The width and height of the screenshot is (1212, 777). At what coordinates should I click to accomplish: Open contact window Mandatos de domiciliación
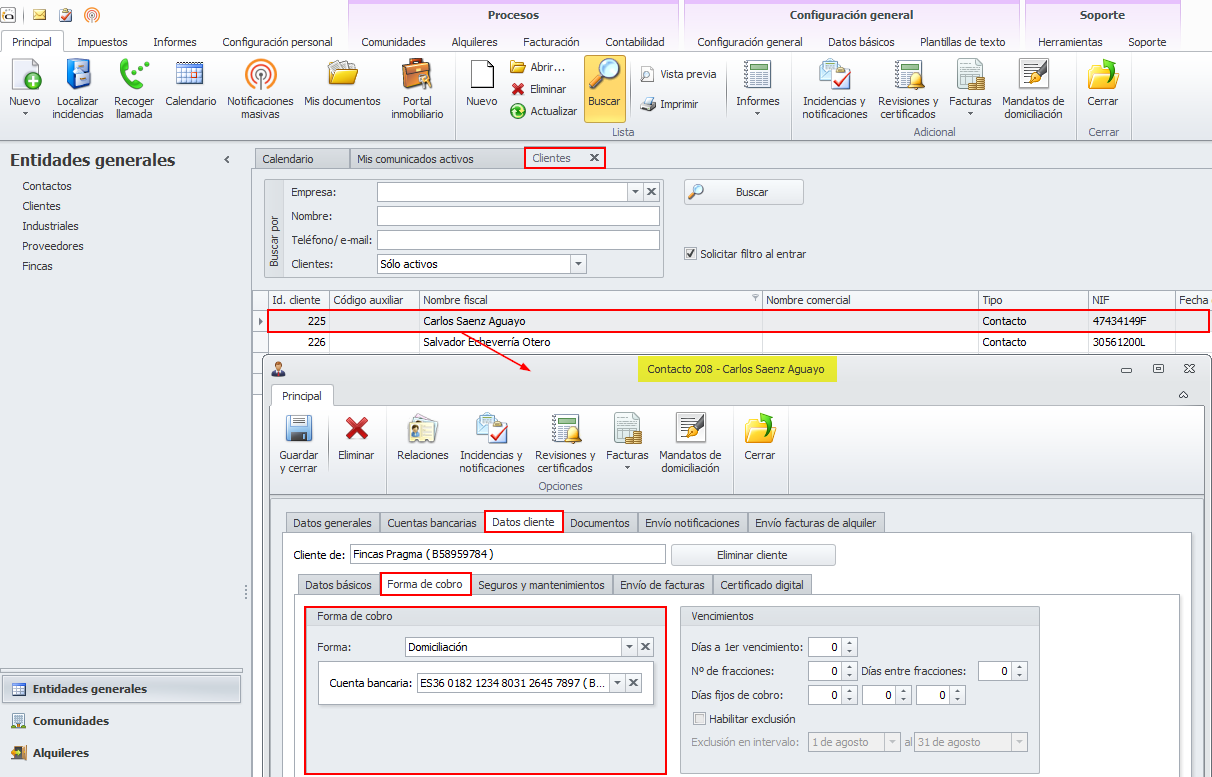coord(689,444)
